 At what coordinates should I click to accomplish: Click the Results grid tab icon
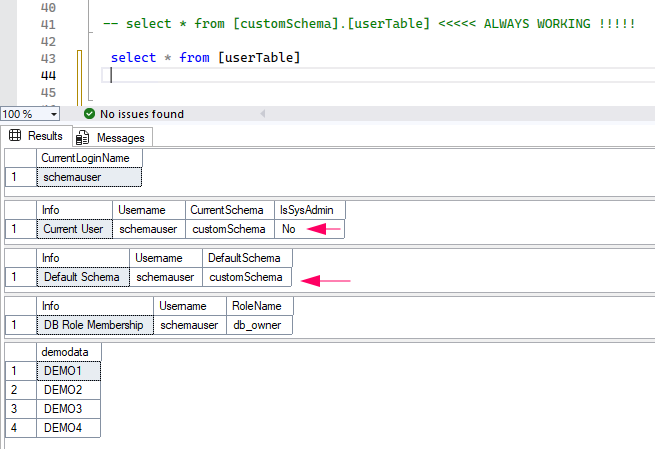click(x=16, y=136)
